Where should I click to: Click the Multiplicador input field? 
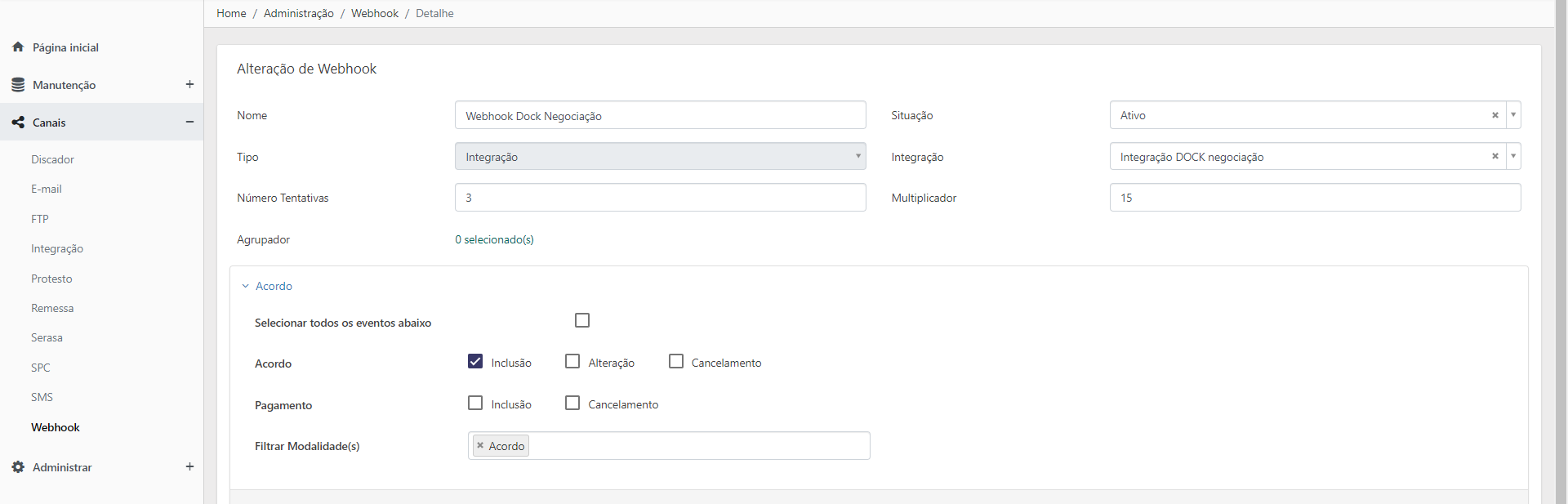coord(1315,197)
